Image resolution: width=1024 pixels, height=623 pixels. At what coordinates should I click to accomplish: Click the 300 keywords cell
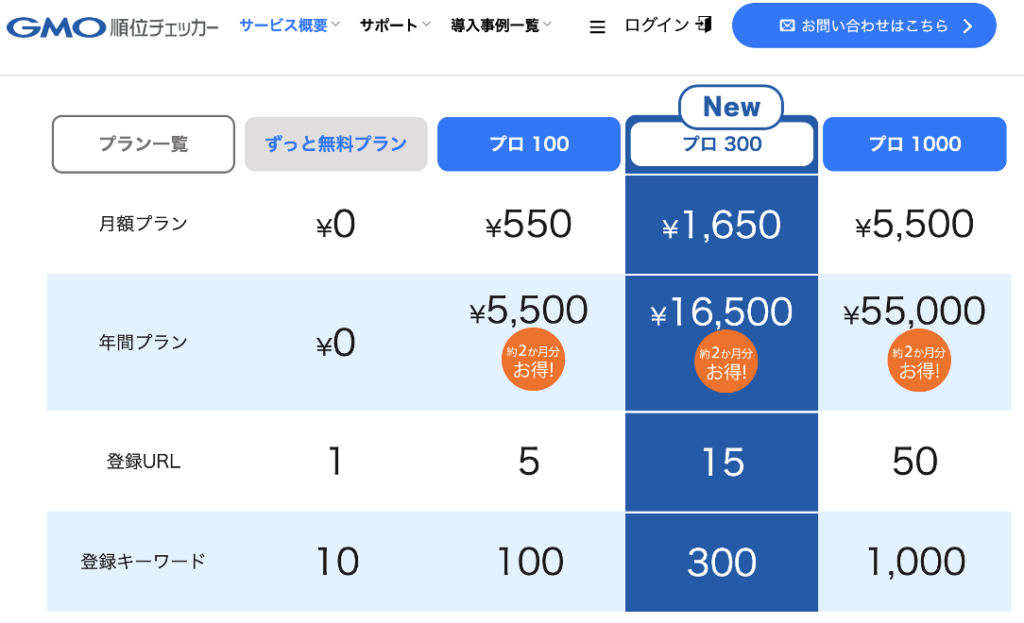721,562
